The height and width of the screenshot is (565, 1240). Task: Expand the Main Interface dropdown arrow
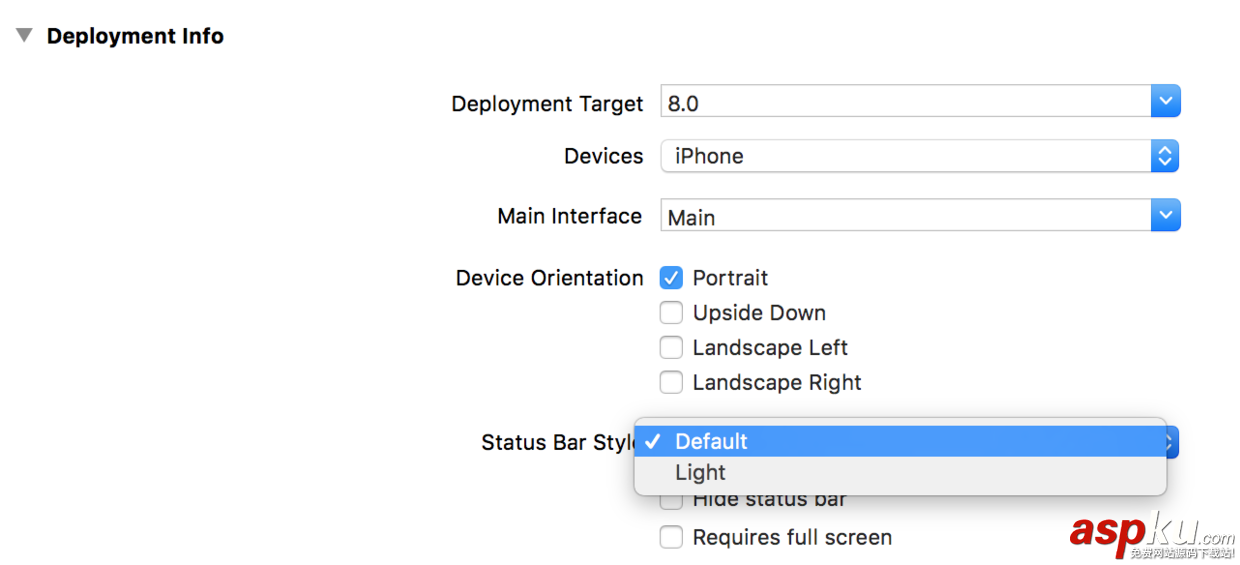point(1165,216)
